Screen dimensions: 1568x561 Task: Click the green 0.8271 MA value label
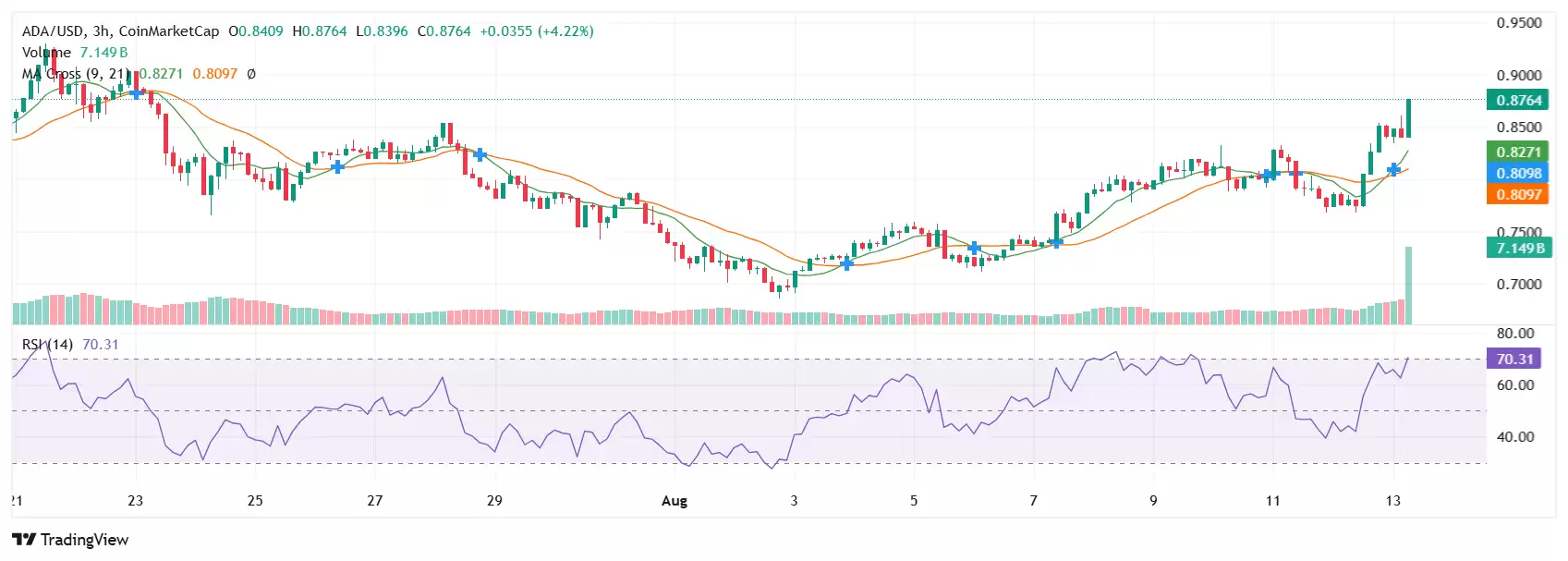tap(1518, 152)
